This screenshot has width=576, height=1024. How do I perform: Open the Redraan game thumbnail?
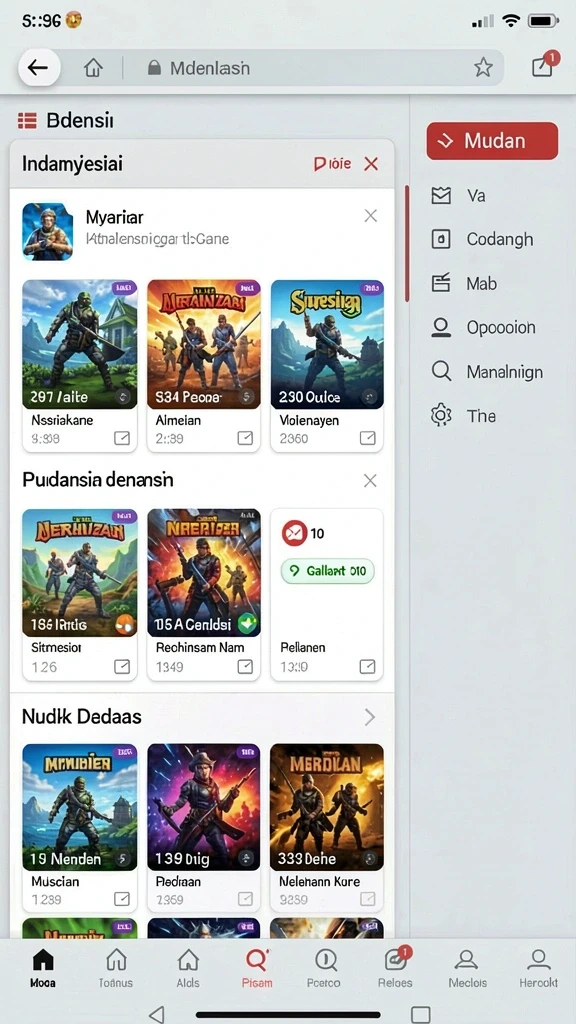204,807
